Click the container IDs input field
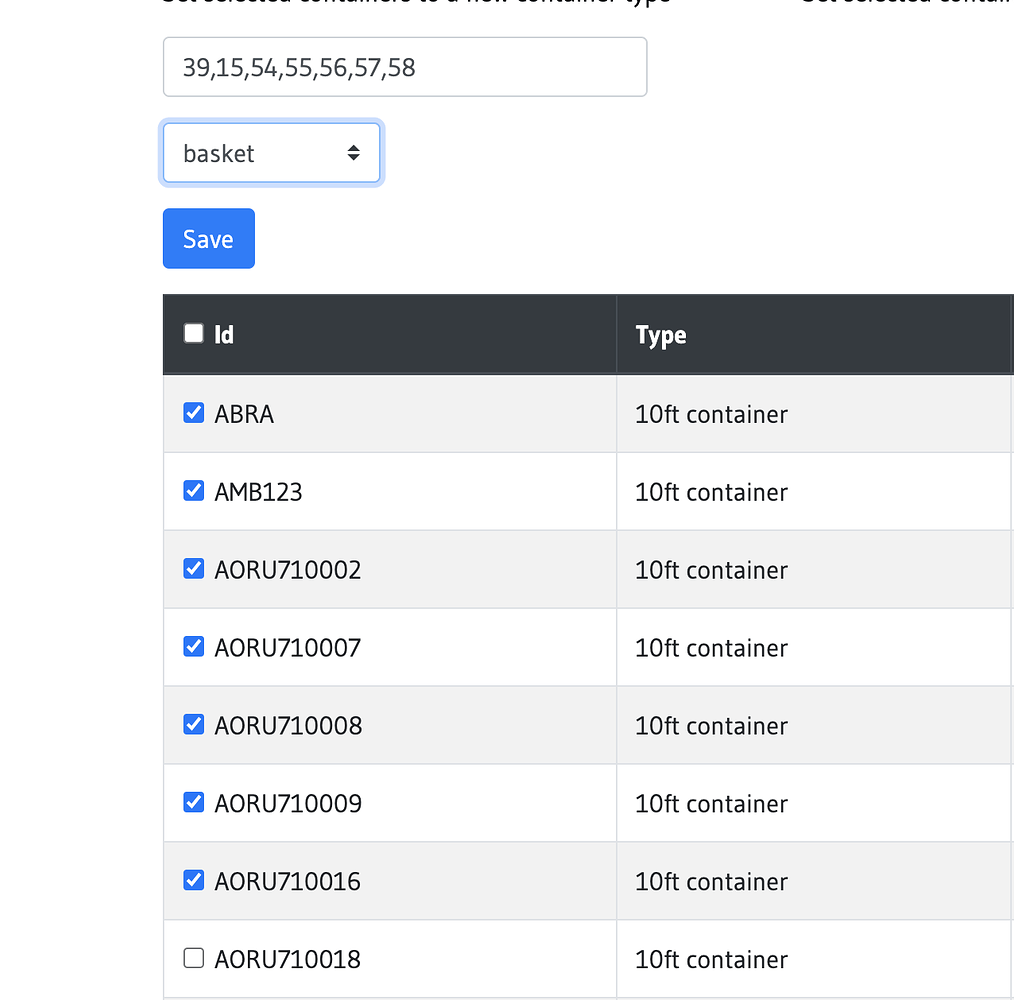Image resolution: width=1014 pixels, height=1000 pixels. 404,66
